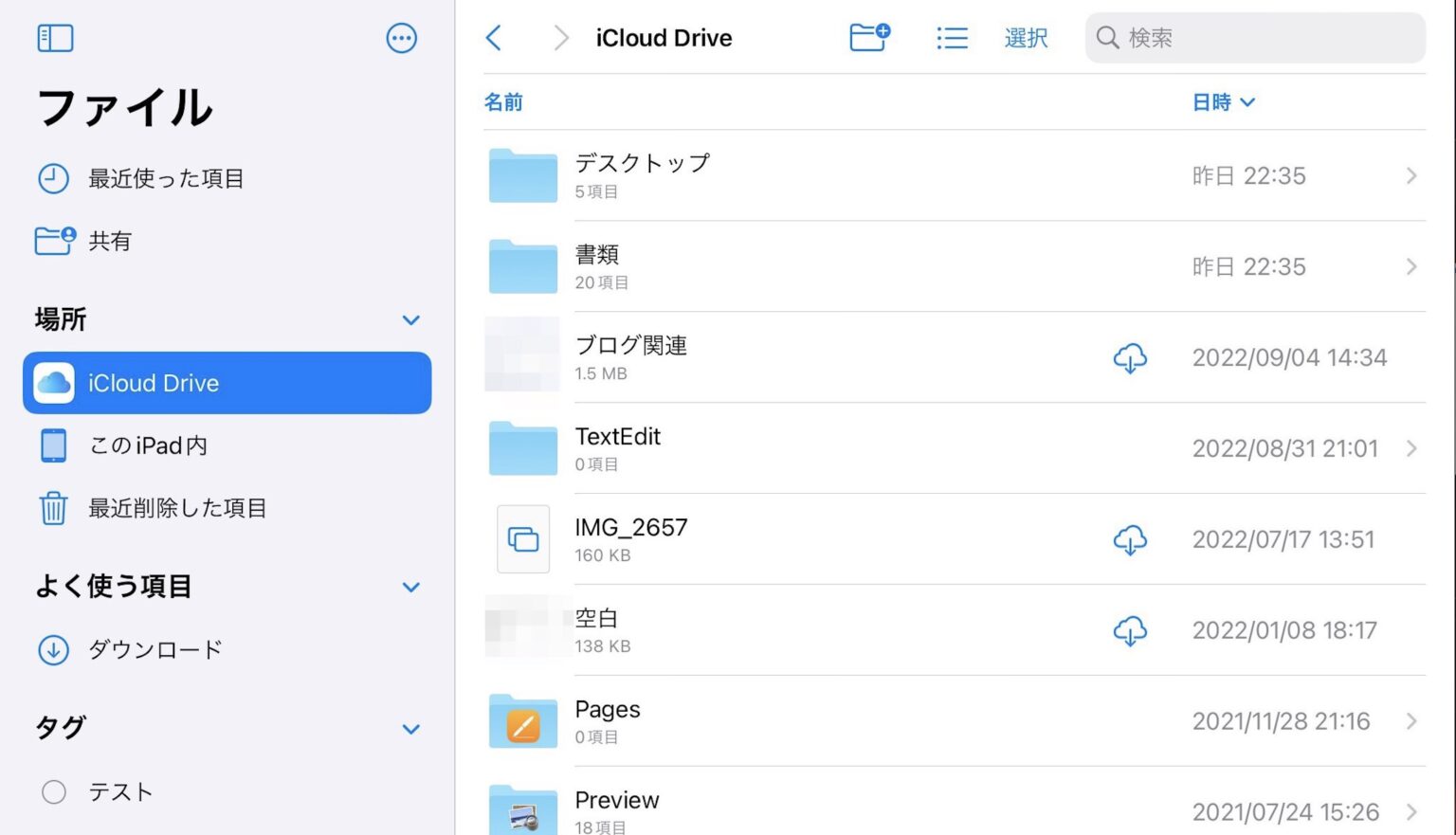Click the date 2022/01/08 18:17

1284,630
